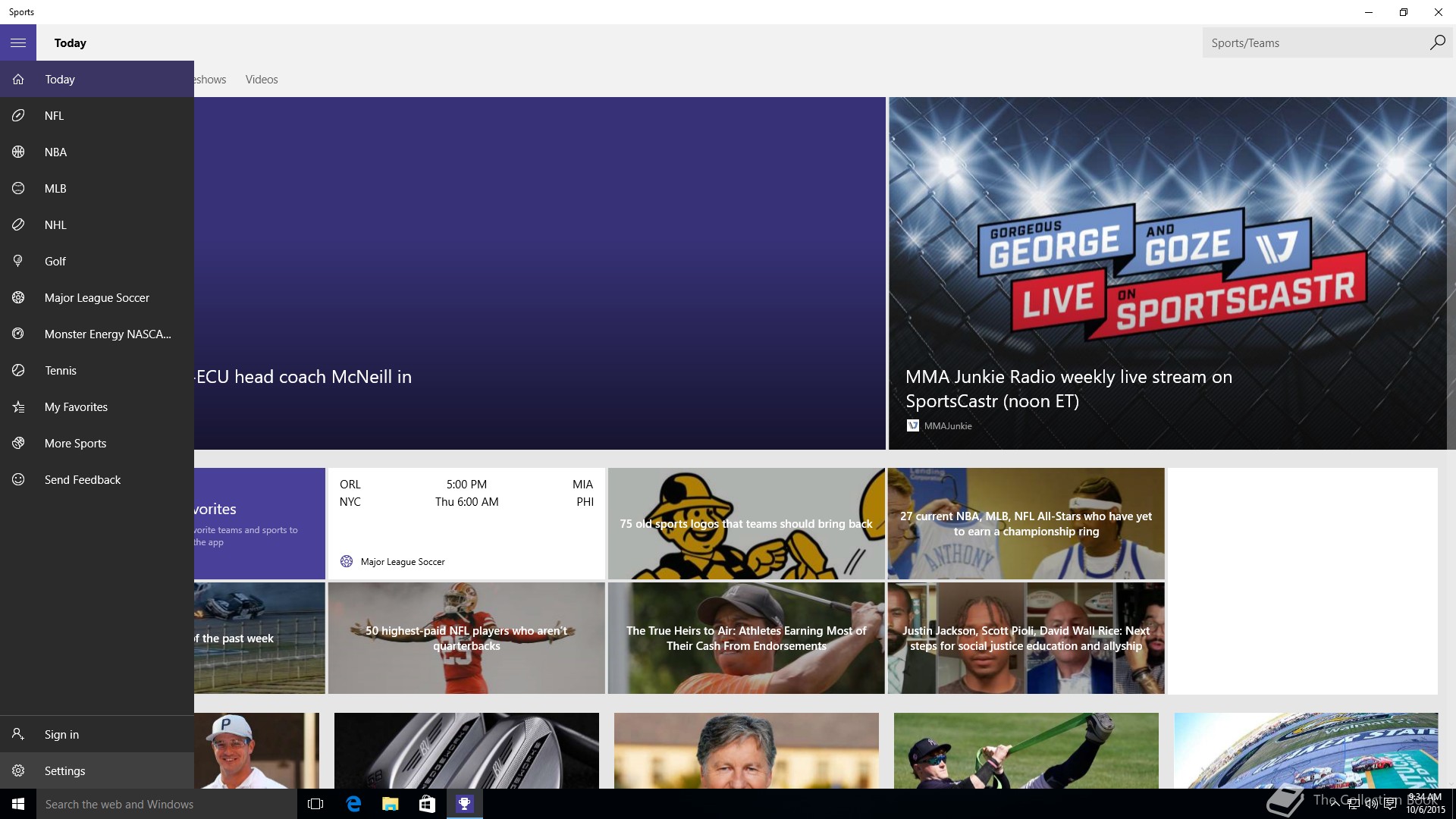Open My Favorites label
Image resolution: width=1456 pixels, height=819 pixels.
click(x=76, y=406)
